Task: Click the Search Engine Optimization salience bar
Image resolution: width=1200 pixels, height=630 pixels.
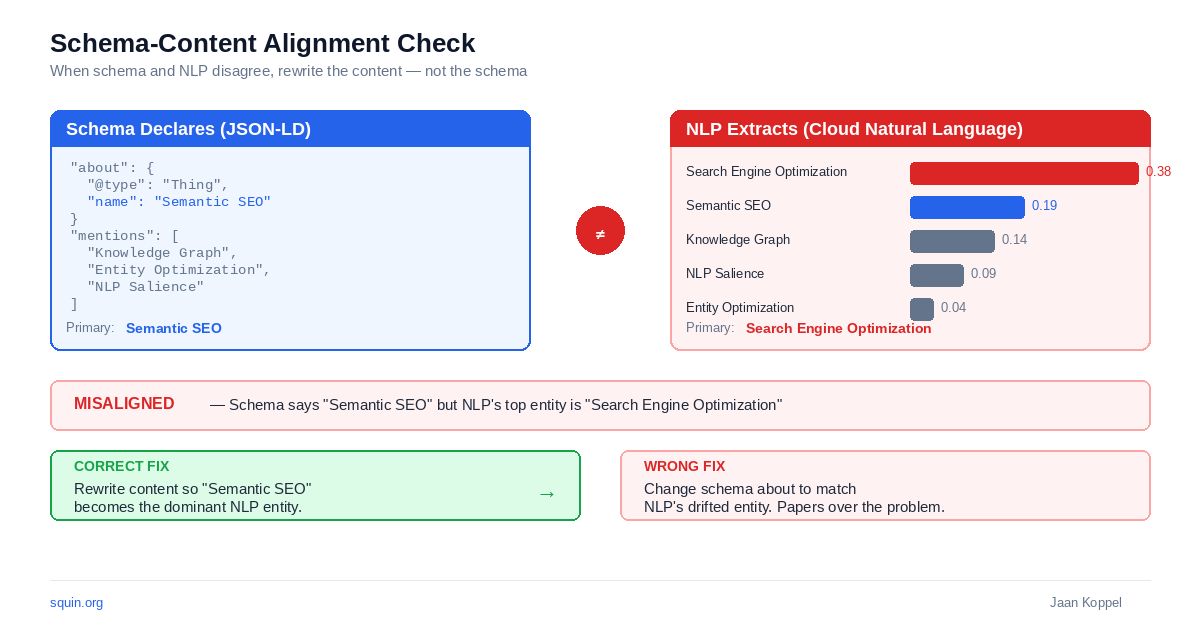Action: point(1024,173)
